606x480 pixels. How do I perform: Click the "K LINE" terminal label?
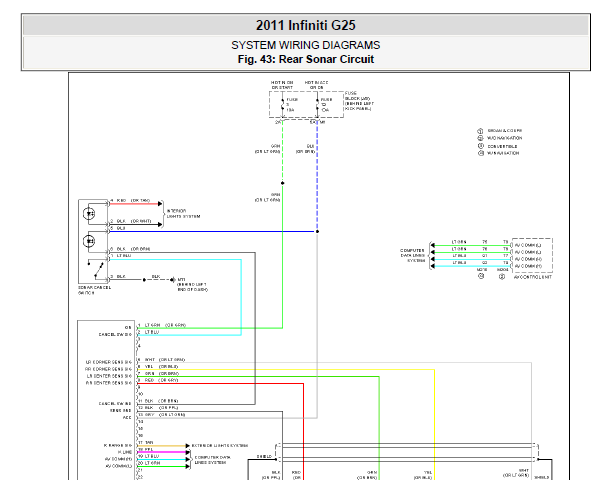(125, 452)
